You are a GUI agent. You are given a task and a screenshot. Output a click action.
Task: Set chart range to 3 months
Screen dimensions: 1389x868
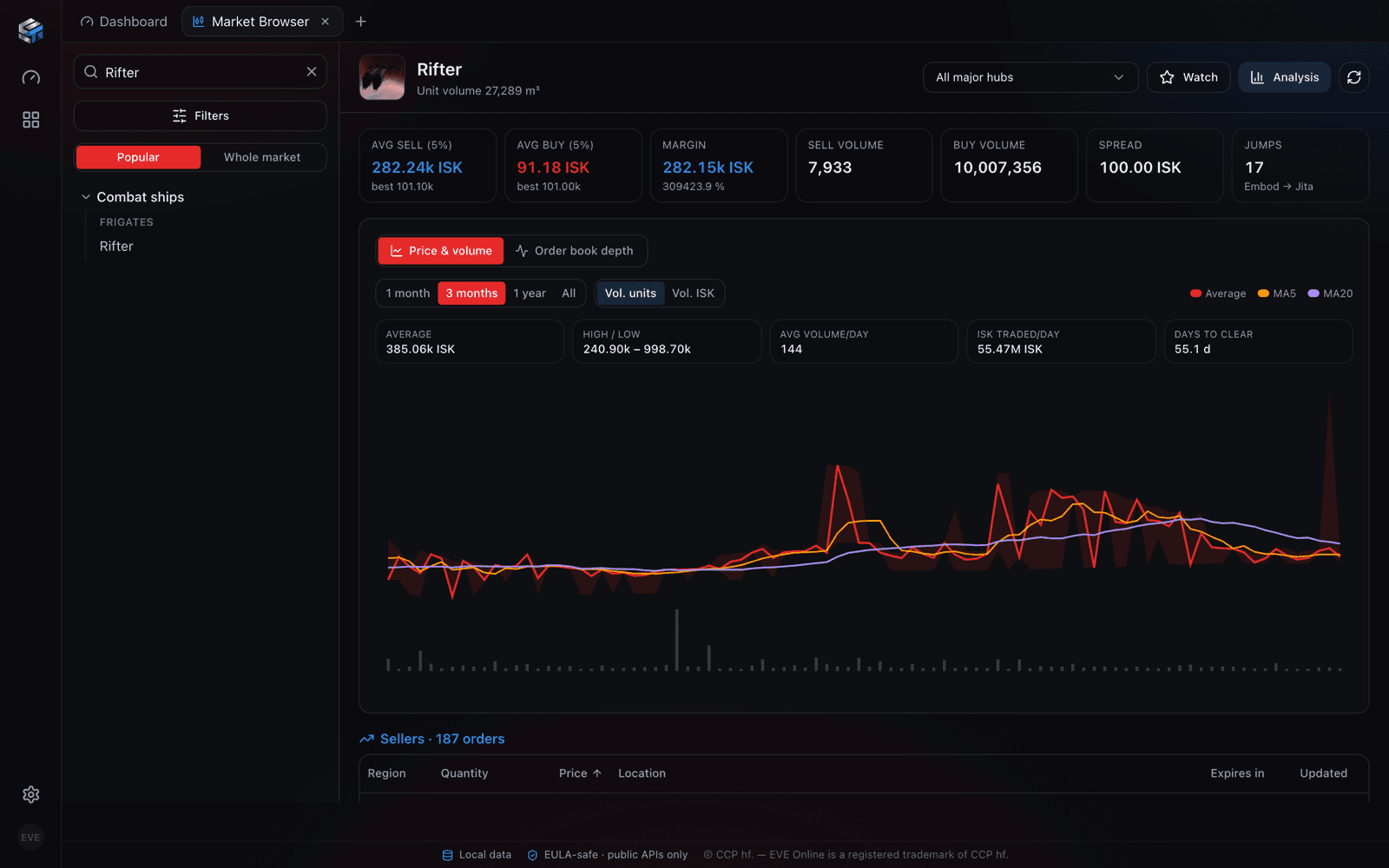tap(471, 293)
